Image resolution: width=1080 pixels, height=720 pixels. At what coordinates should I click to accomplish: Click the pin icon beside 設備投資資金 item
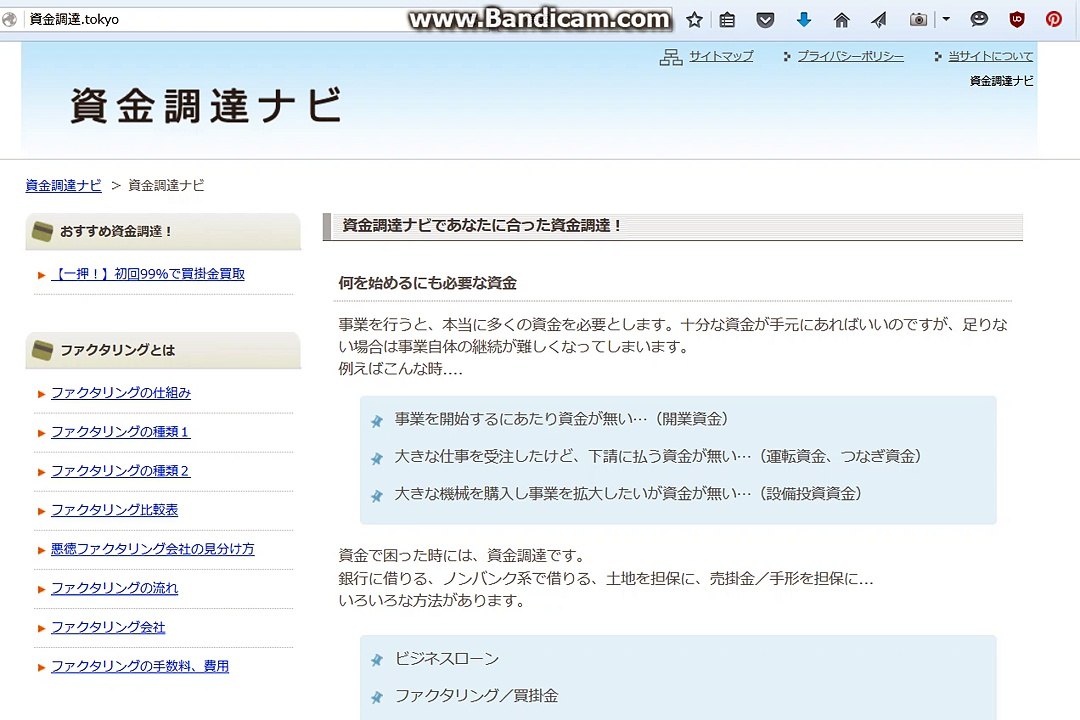tap(377, 495)
